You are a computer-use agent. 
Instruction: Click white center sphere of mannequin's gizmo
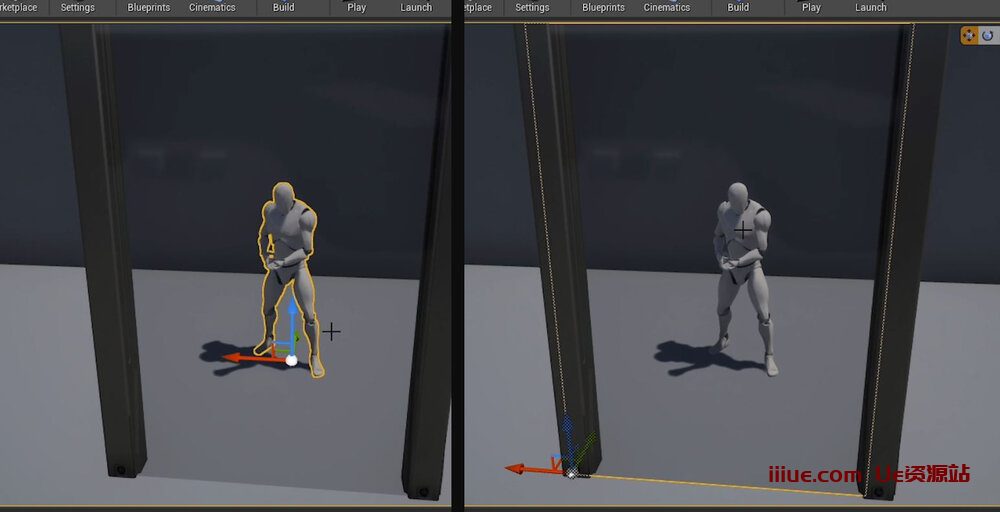pyautogui.click(x=291, y=360)
